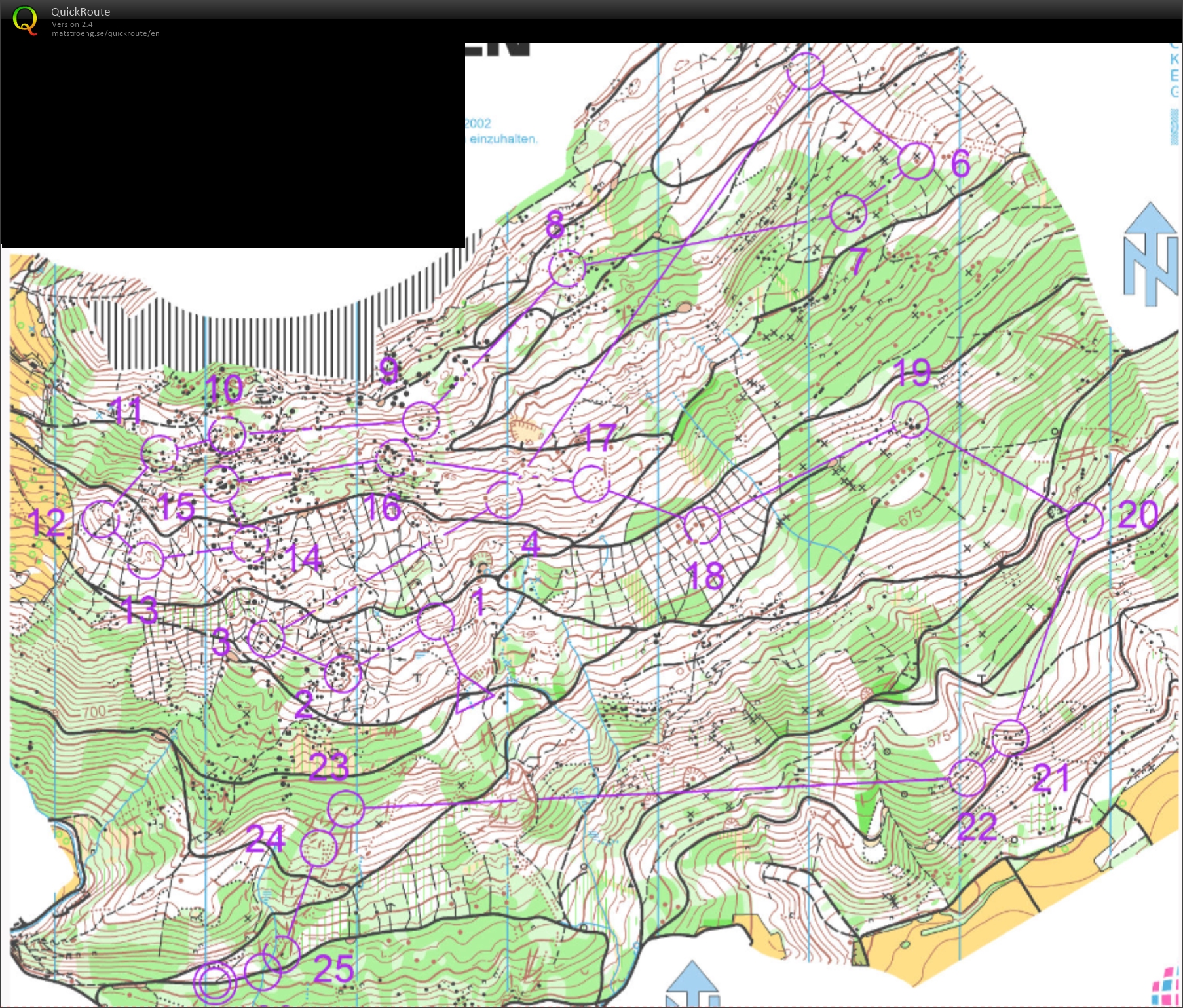
Task: Click the control 6 circle
Action: click(x=916, y=160)
